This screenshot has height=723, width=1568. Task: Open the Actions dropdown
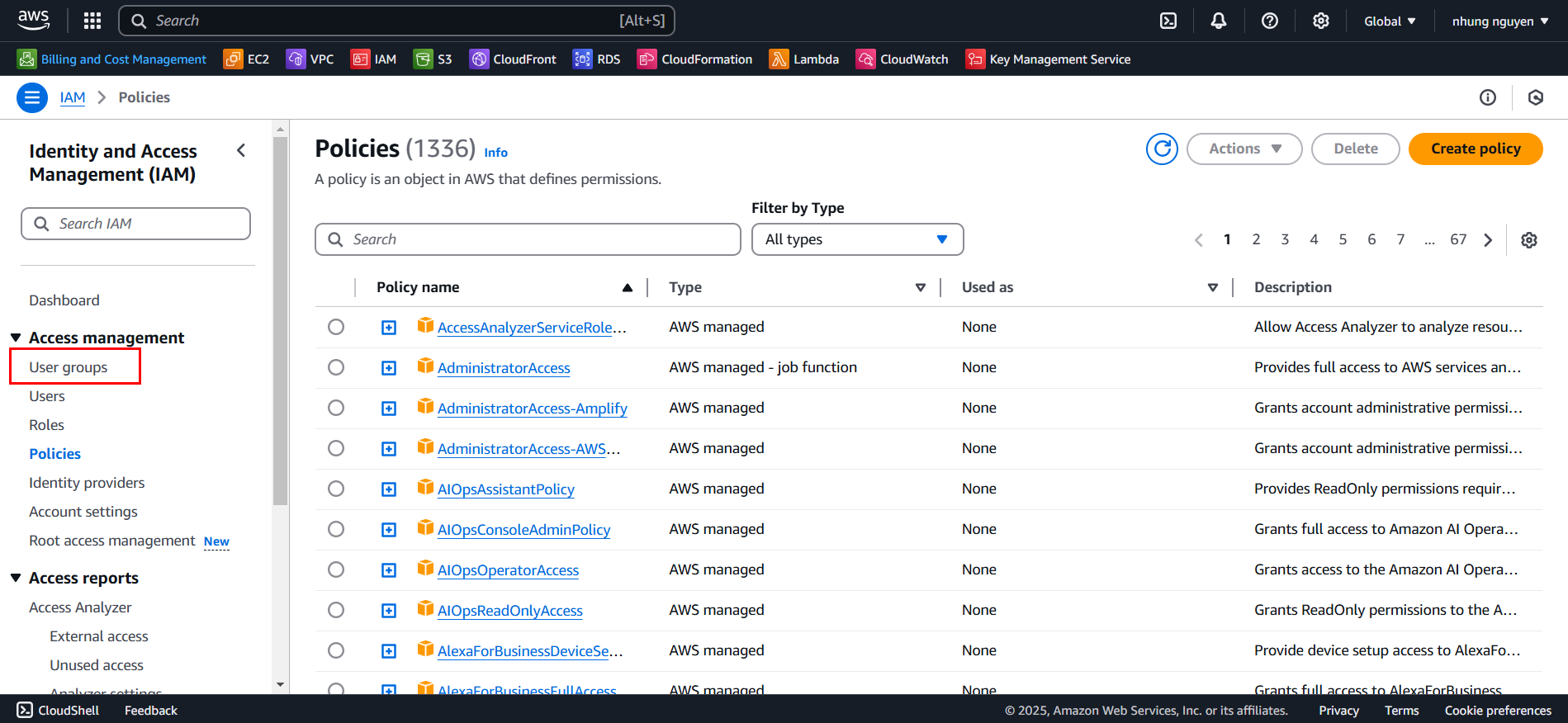(x=1244, y=149)
